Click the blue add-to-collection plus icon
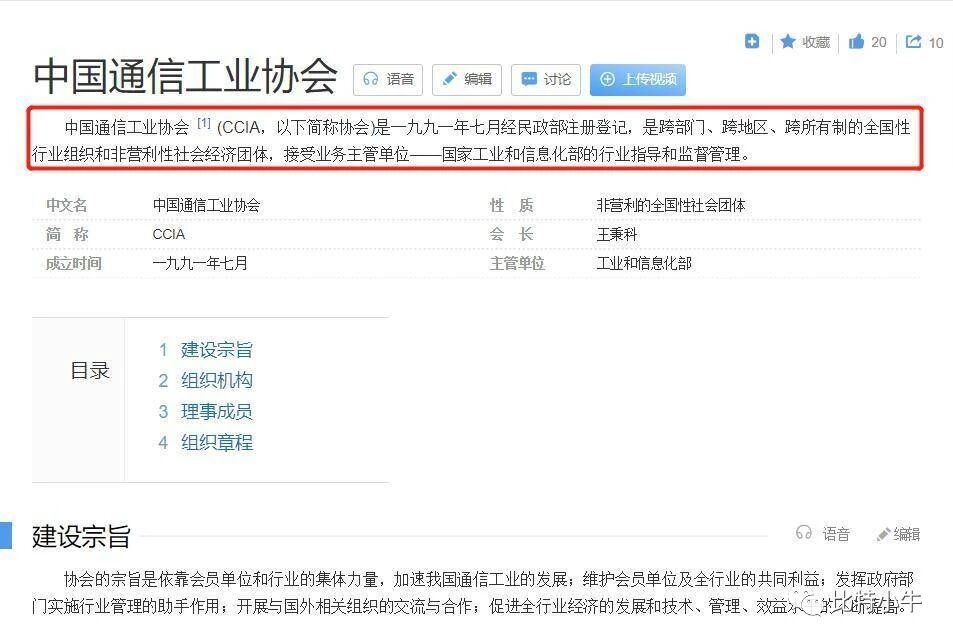Image resolution: width=953 pixels, height=643 pixels. [750, 41]
